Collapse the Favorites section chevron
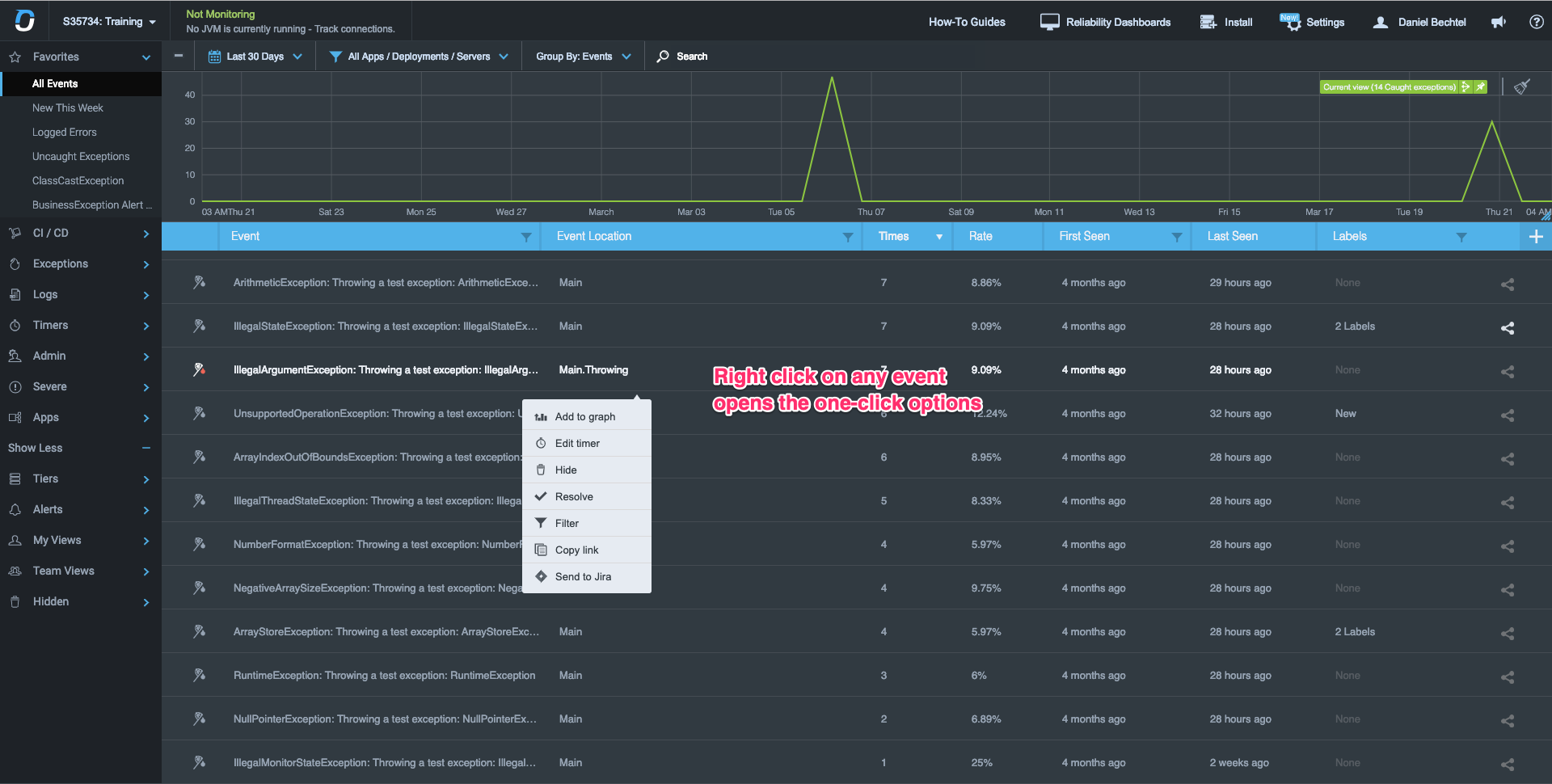1552x784 pixels. (146, 57)
